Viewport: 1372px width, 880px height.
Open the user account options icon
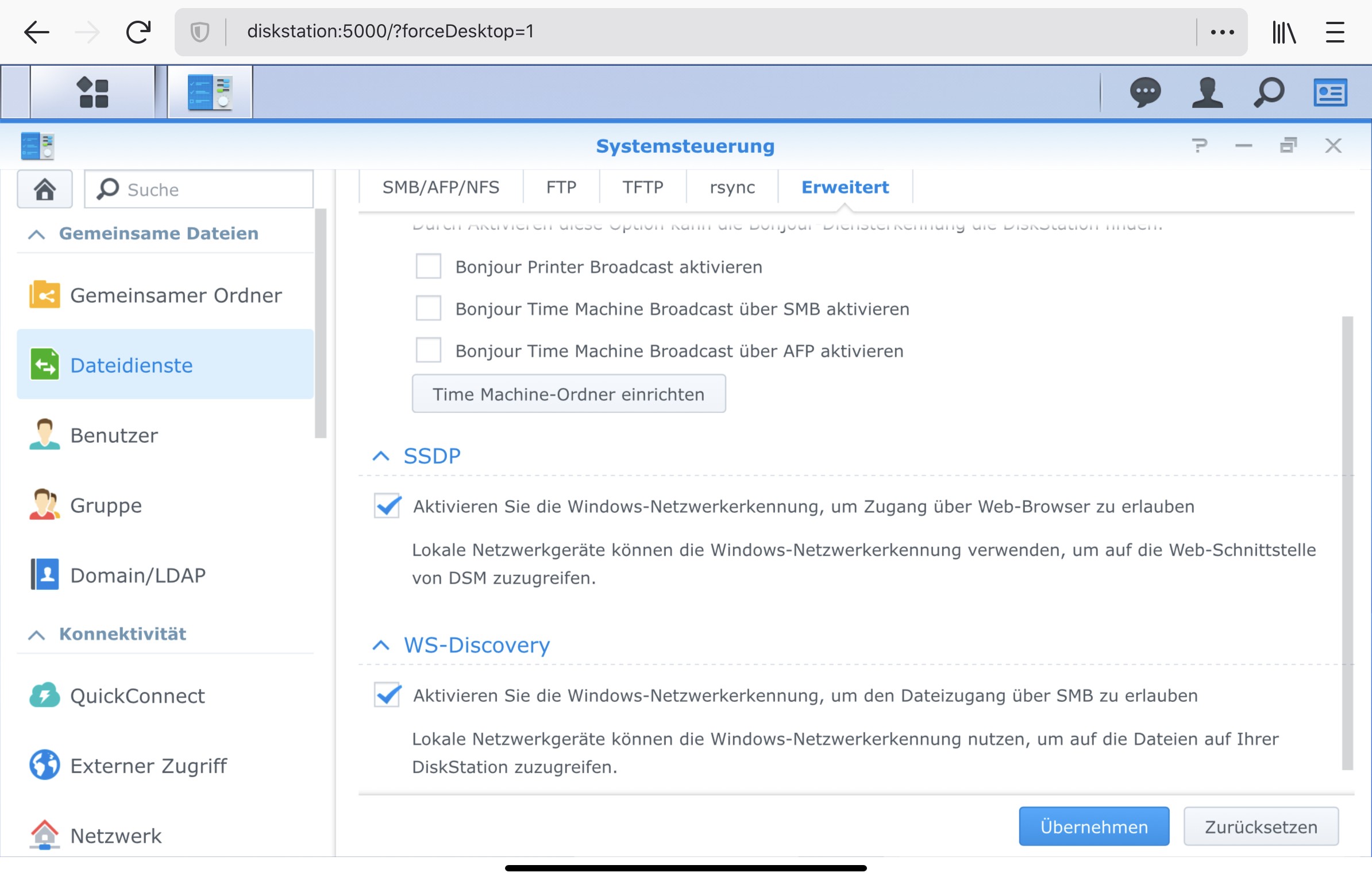1207,92
